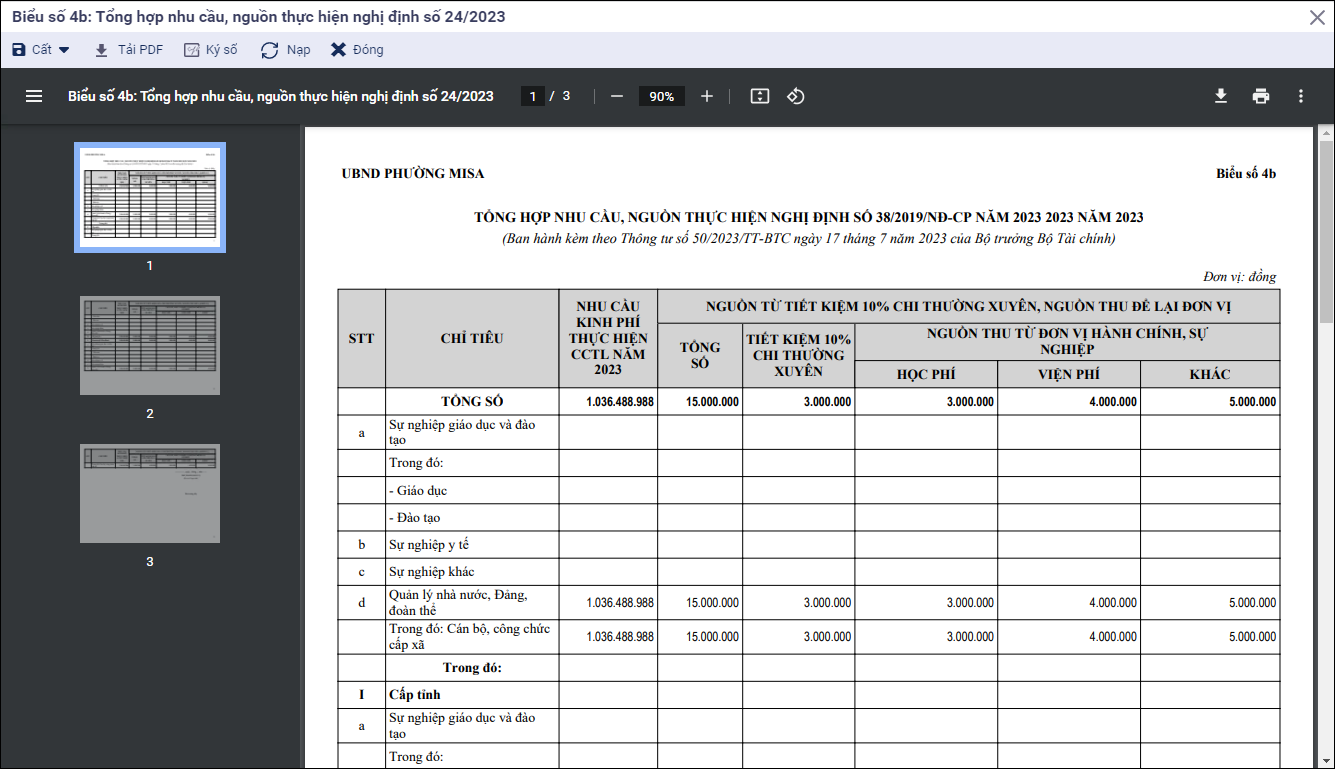The image size is (1335, 769).
Task: Click the 'HỌC PHÍ' column header
Action: [926, 375]
